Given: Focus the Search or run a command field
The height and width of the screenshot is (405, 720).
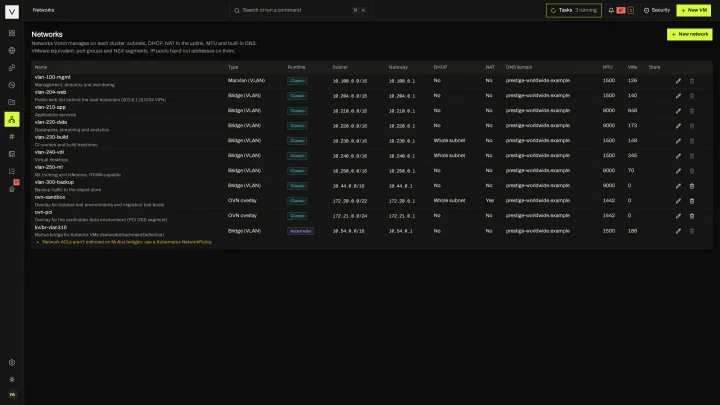Looking at the screenshot, I should coord(299,10).
